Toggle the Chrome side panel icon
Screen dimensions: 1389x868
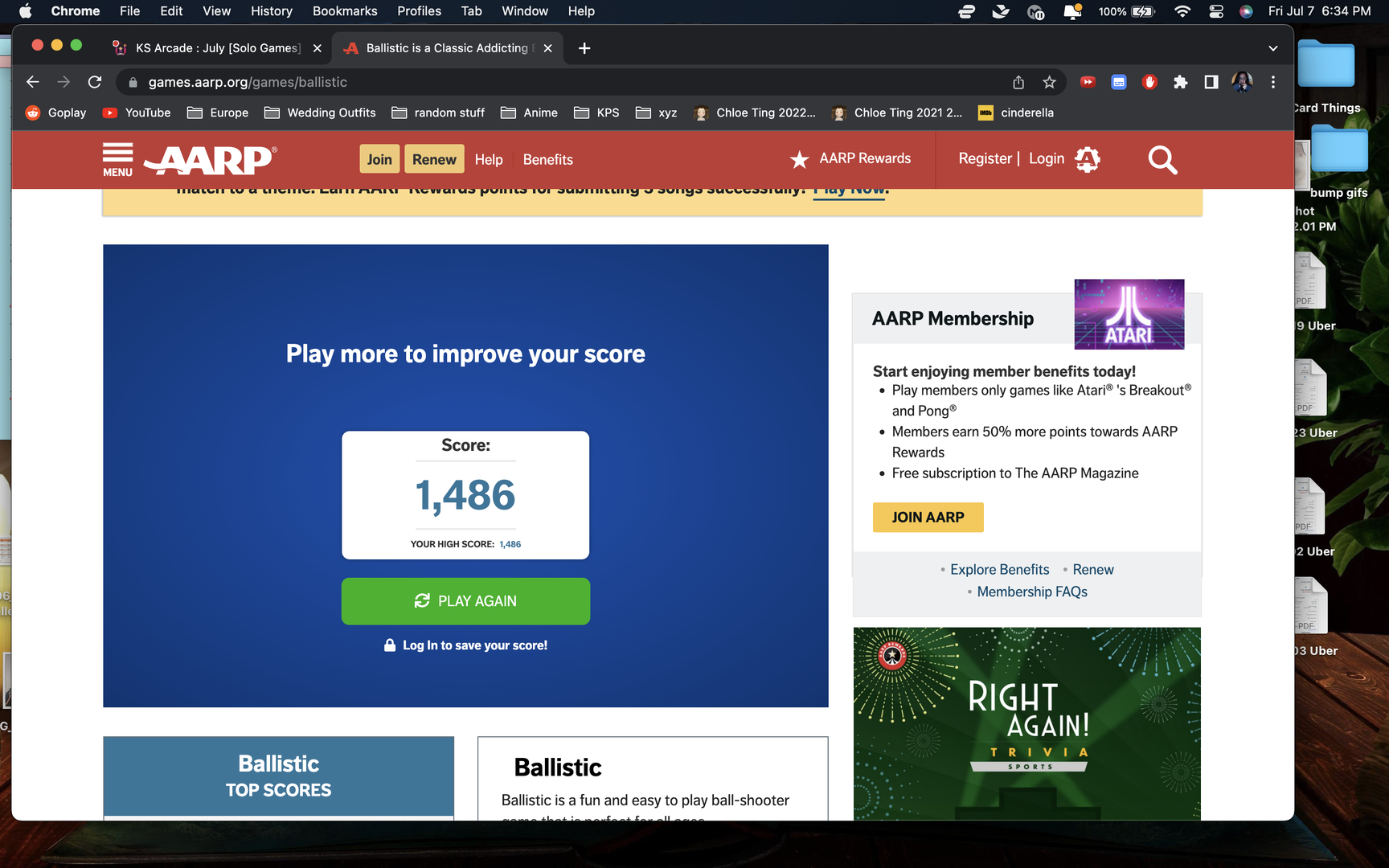click(1211, 82)
